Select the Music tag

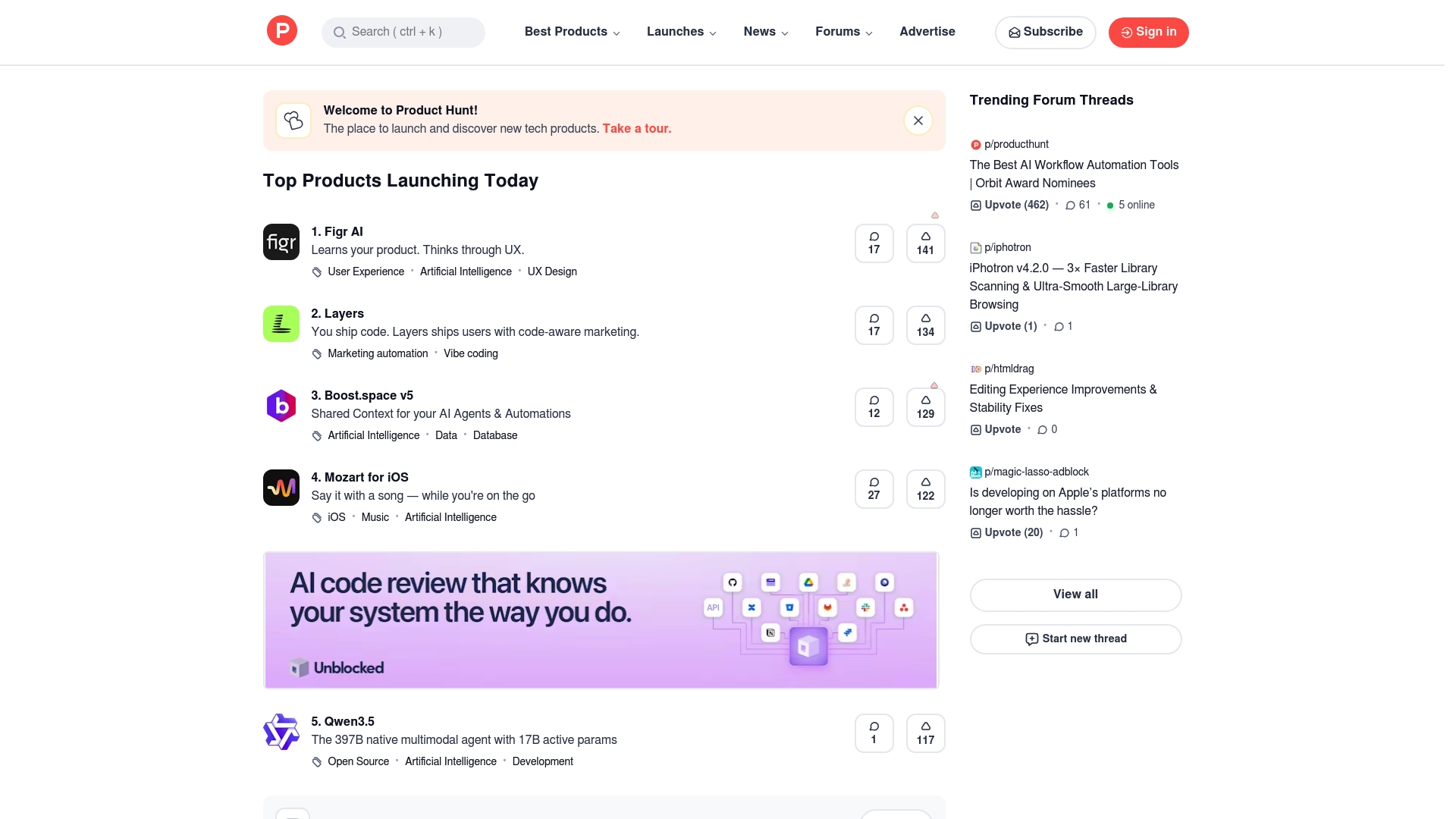click(375, 517)
